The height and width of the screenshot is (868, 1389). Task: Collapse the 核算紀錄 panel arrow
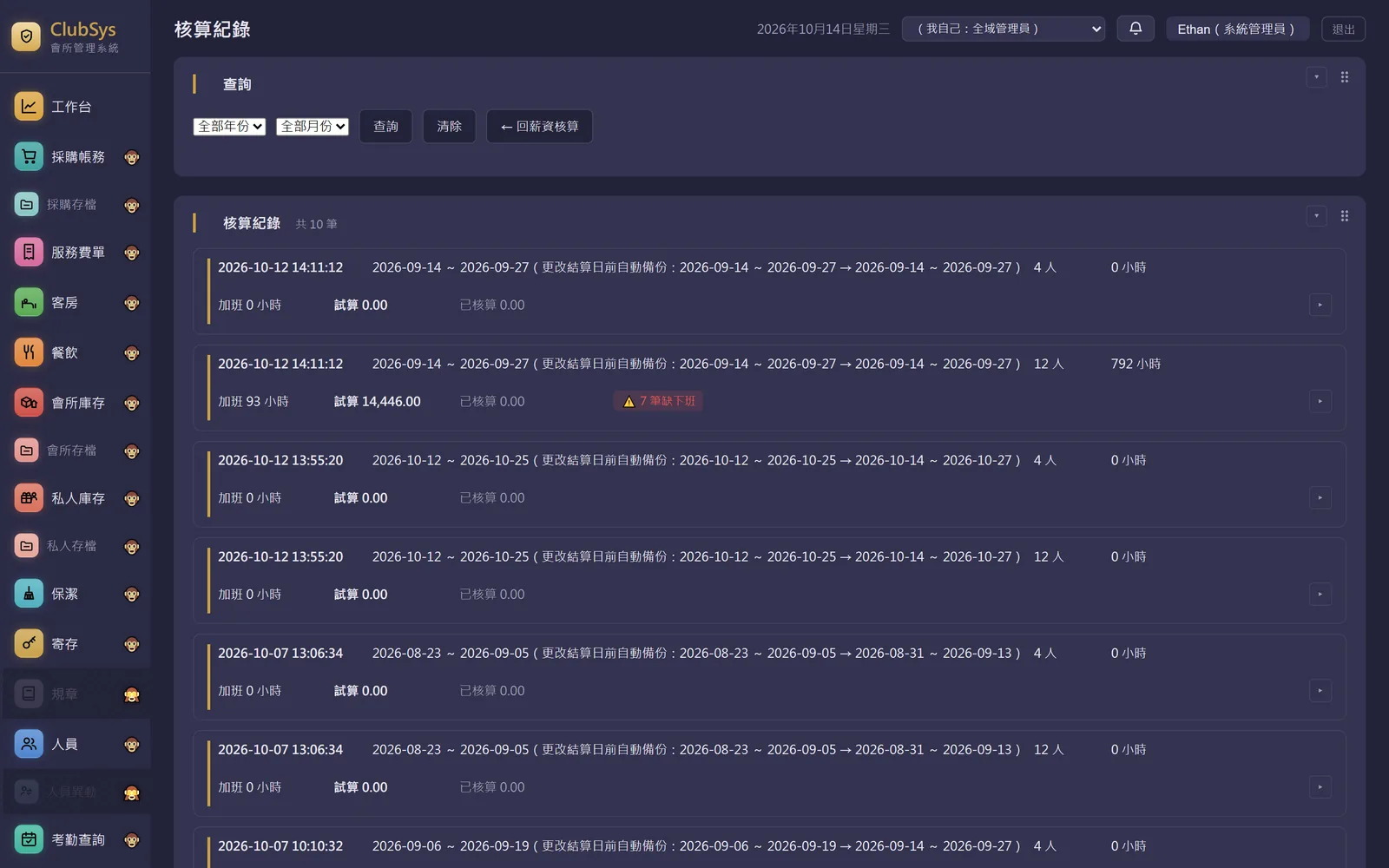tap(1316, 216)
